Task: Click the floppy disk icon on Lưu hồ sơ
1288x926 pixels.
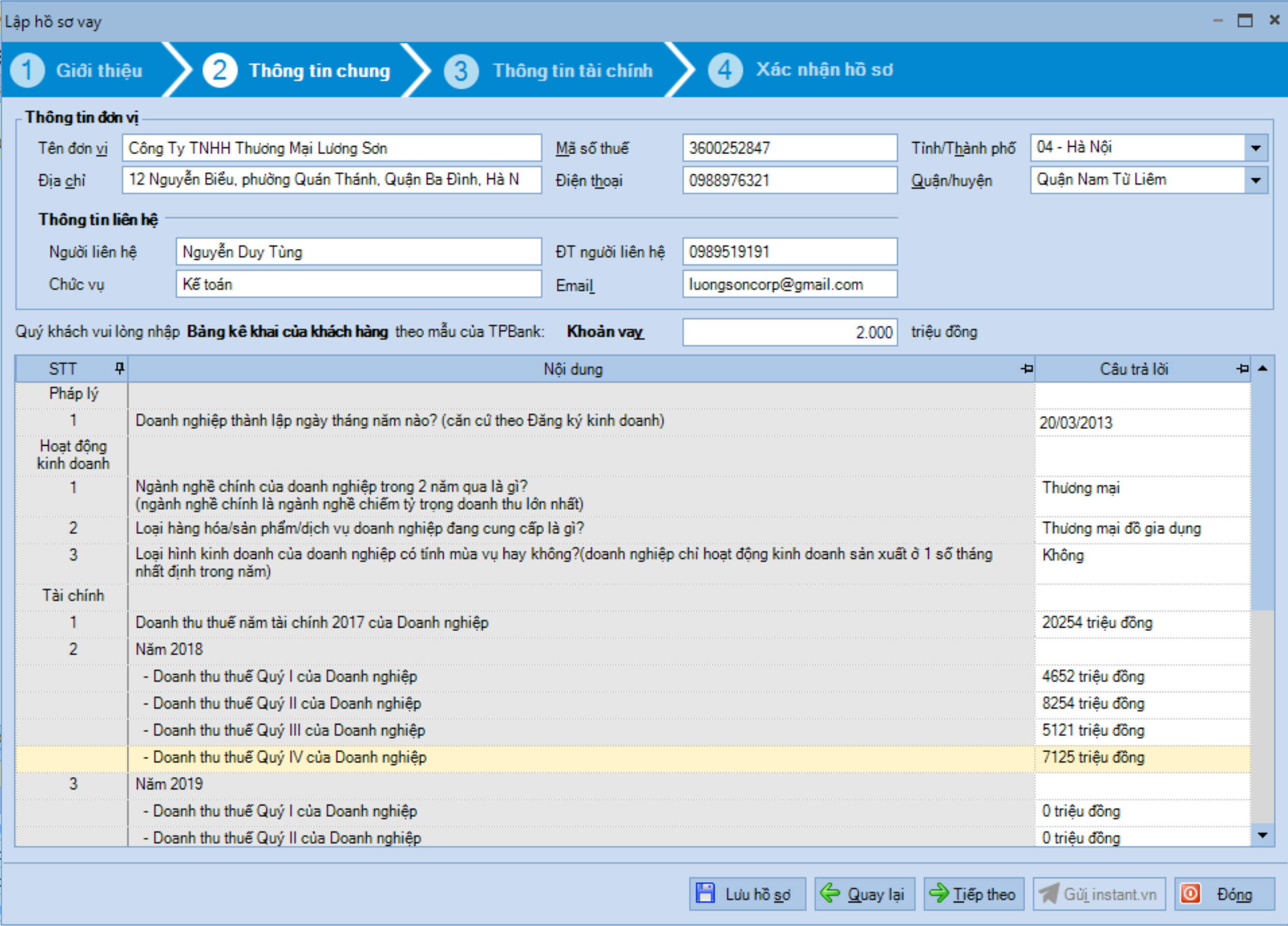Action: click(x=705, y=893)
